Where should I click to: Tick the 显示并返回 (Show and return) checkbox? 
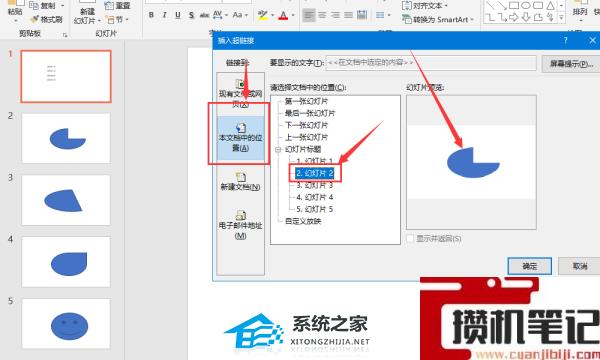410,239
